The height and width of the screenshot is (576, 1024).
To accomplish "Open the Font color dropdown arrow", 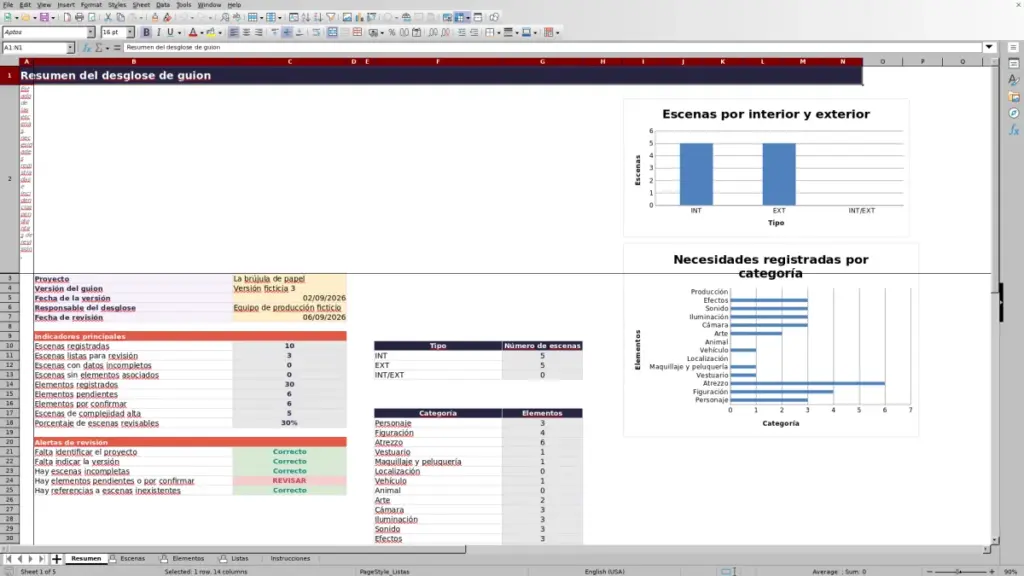I will click(201, 33).
